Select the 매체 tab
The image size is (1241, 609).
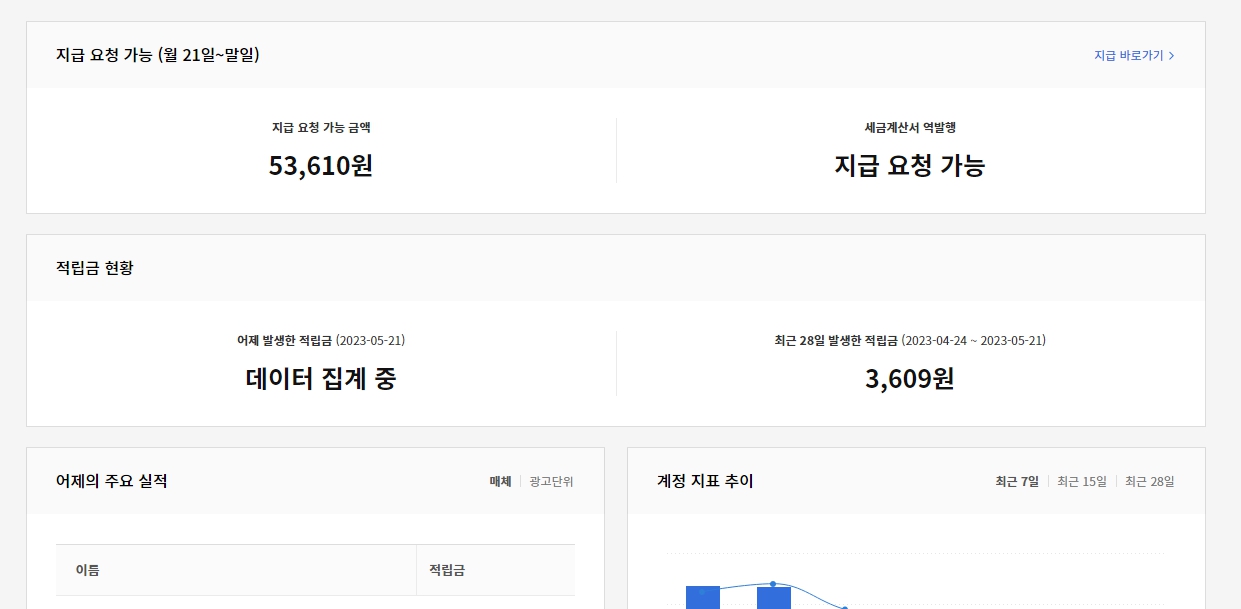pyautogui.click(x=498, y=481)
